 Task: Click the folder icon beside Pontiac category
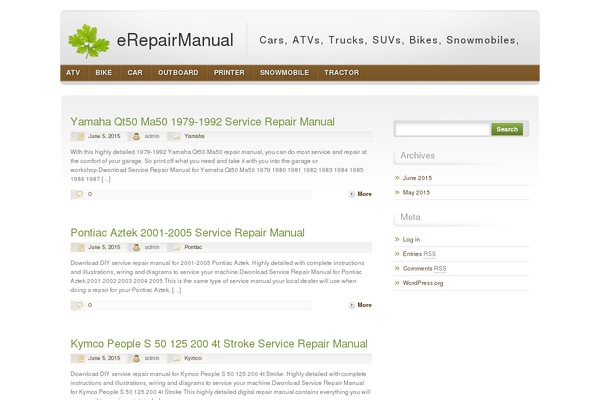pyautogui.click(x=176, y=247)
